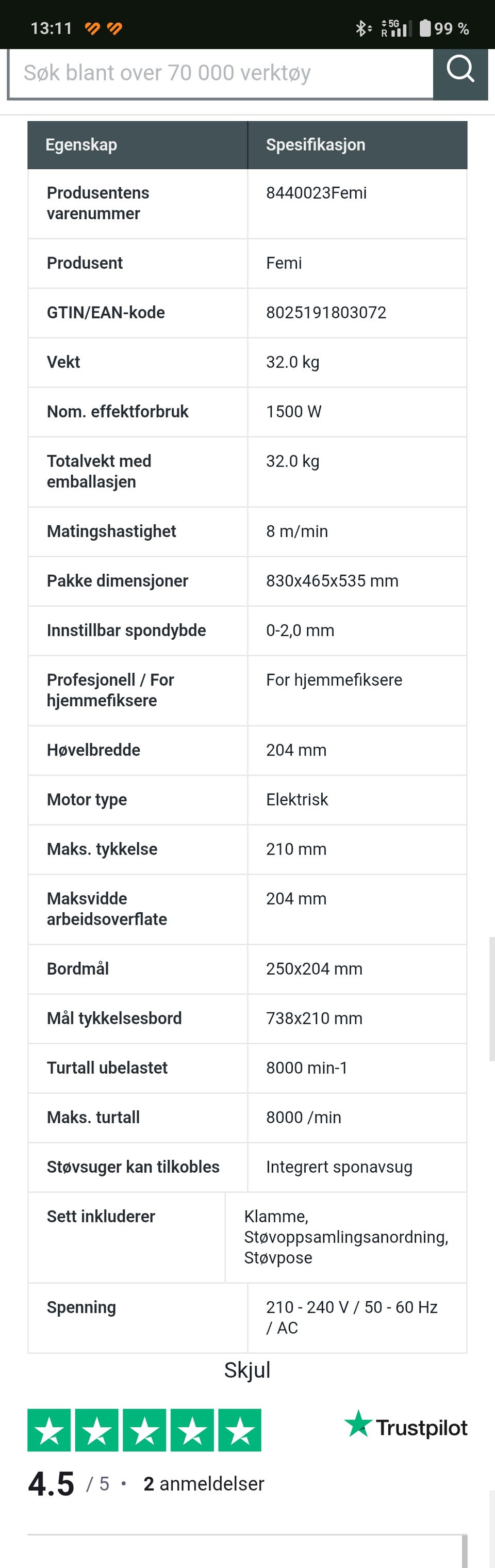This screenshot has height=1568, width=495.
Task: Tap the Høvelbredde specification row
Action: tap(247, 750)
